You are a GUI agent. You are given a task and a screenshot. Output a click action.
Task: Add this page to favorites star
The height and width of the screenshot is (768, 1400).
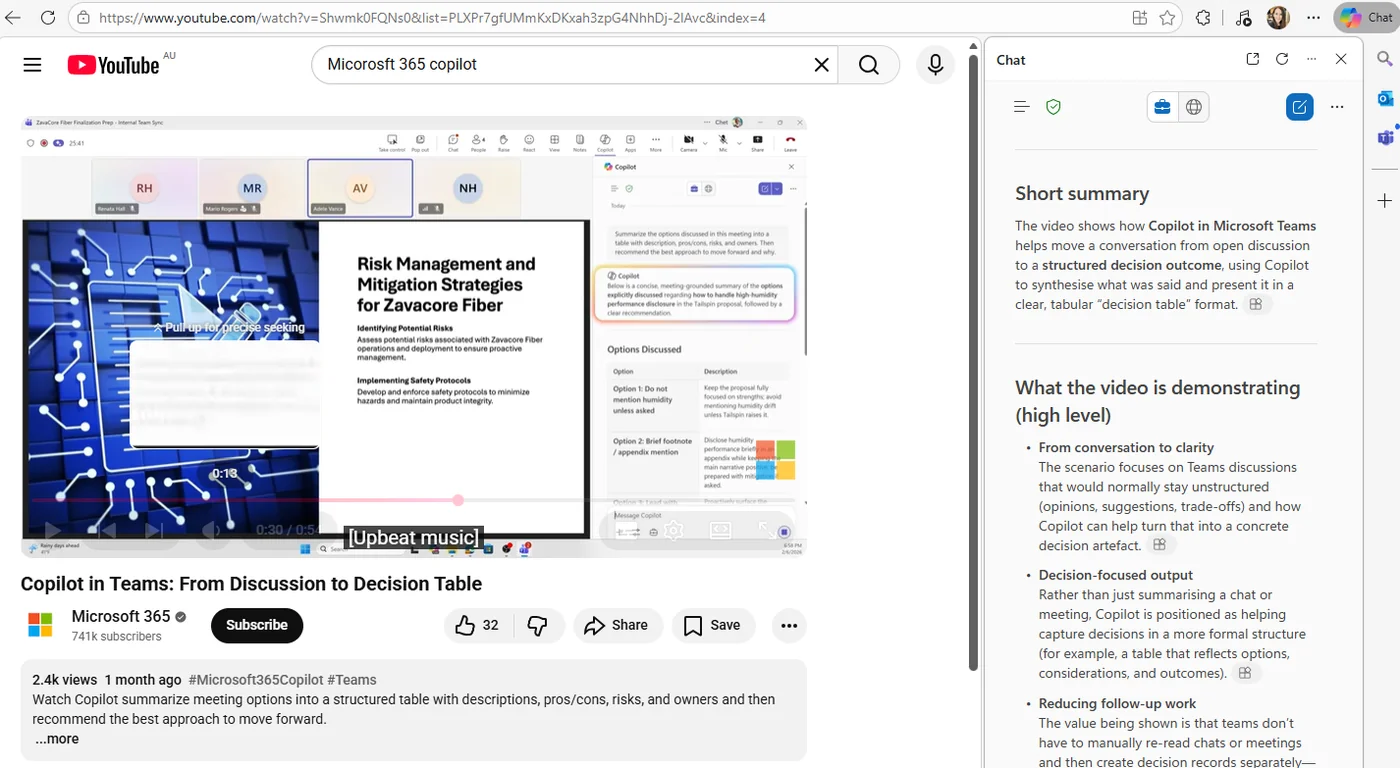(x=1167, y=18)
